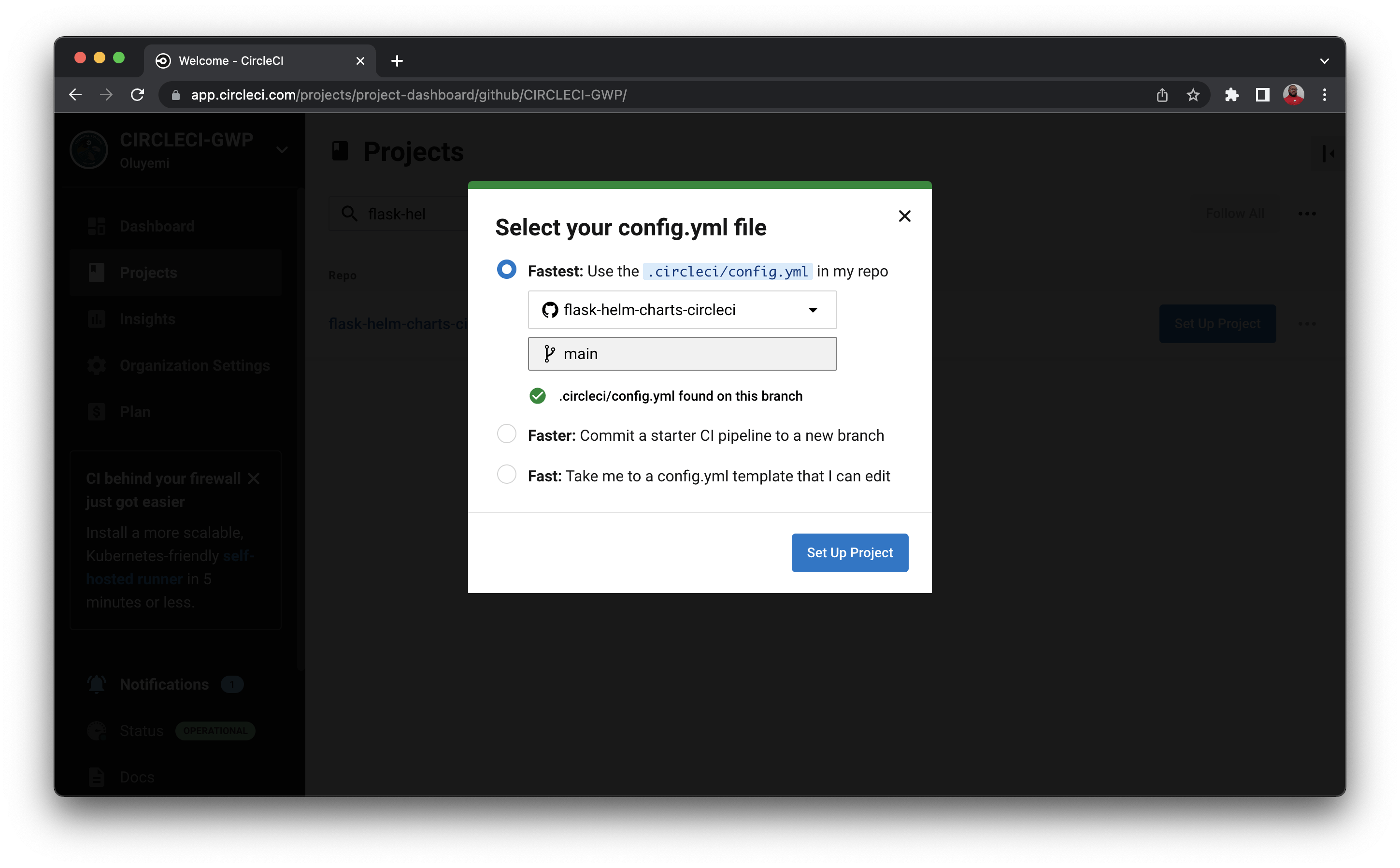
Task: Open the Dashboard from the sidebar
Action: (156, 226)
